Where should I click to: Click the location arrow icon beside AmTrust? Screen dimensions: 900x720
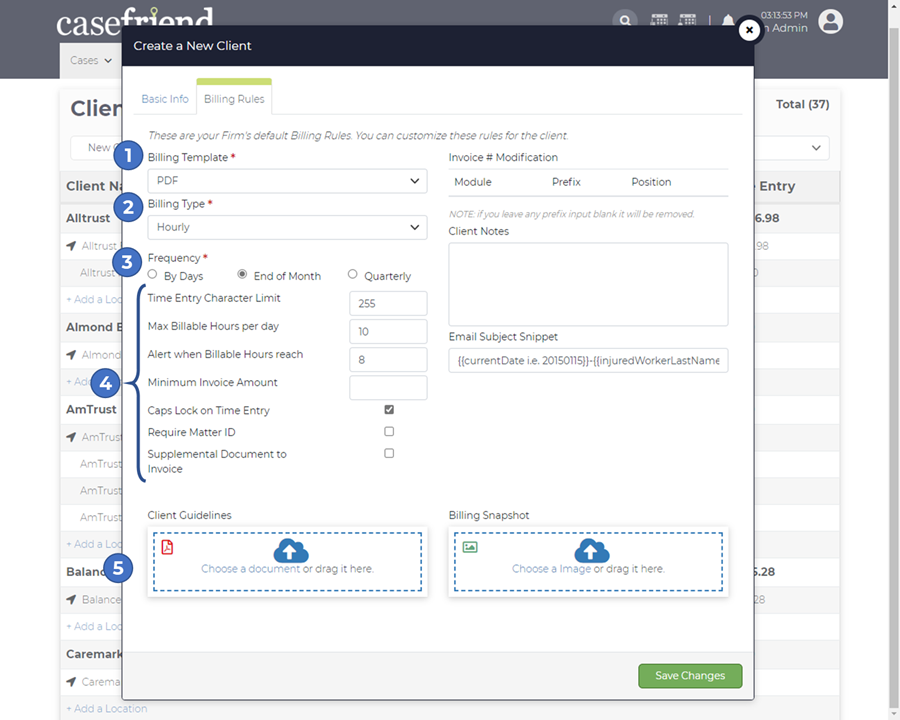71,437
